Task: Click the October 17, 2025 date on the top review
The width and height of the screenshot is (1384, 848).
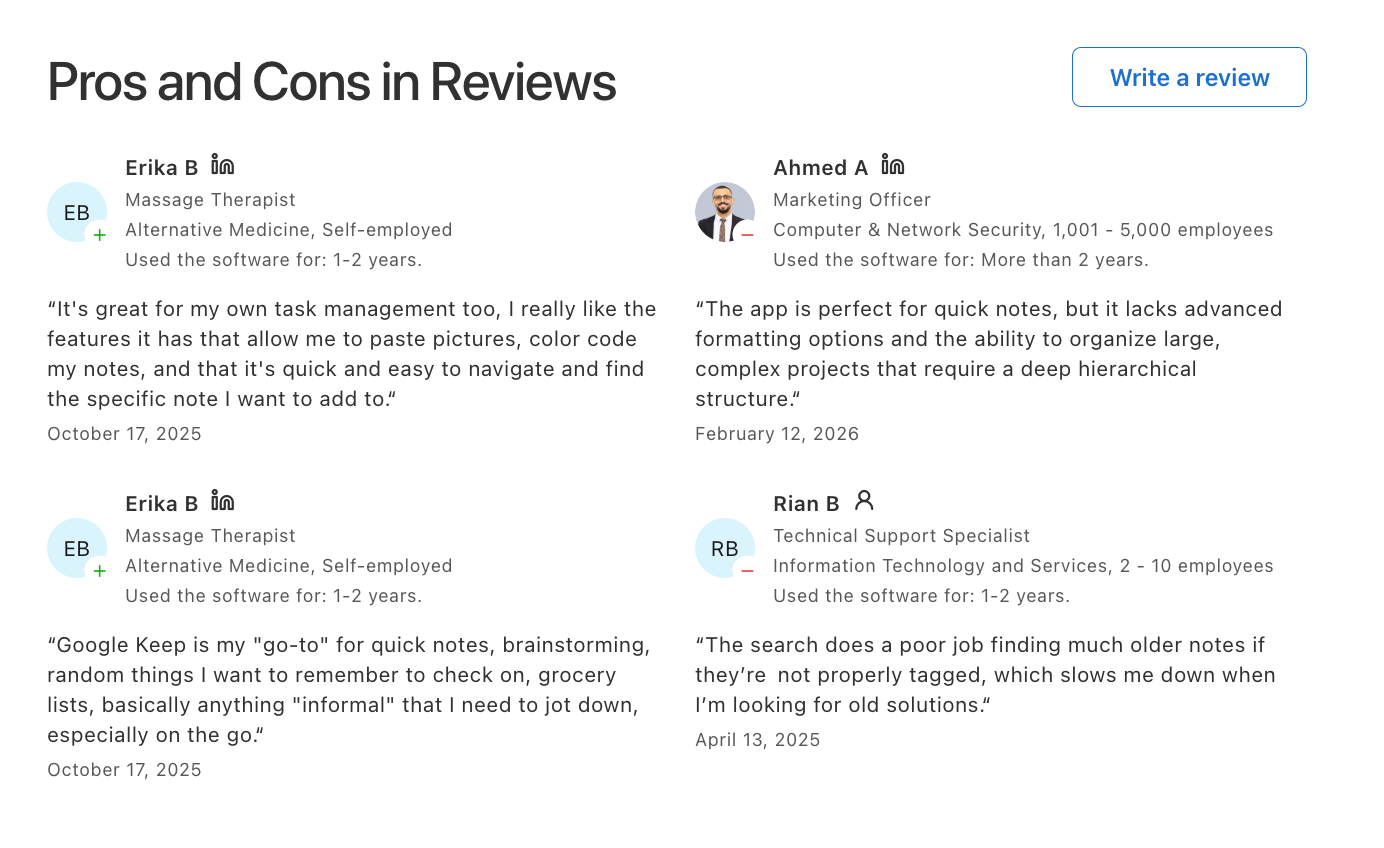Action: point(124,433)
